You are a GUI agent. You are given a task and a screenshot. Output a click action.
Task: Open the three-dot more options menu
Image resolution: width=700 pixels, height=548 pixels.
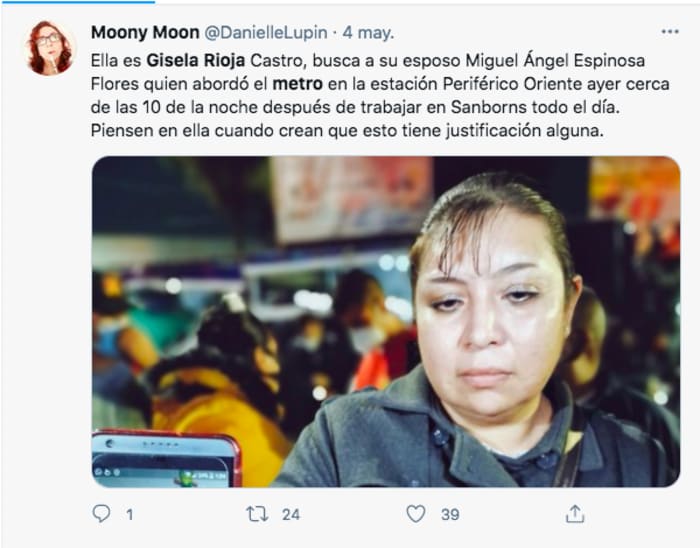pyautogui.click(x=670, y=32)
